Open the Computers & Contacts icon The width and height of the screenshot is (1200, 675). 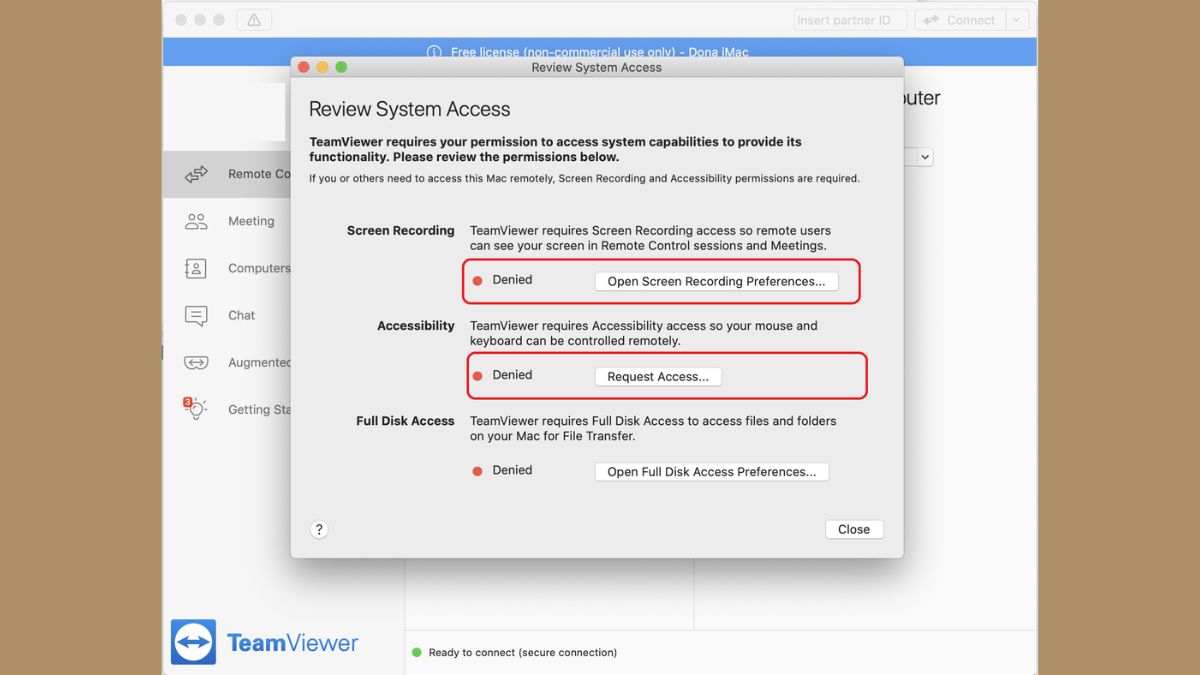pyautogui.click(x=196, y=268)
